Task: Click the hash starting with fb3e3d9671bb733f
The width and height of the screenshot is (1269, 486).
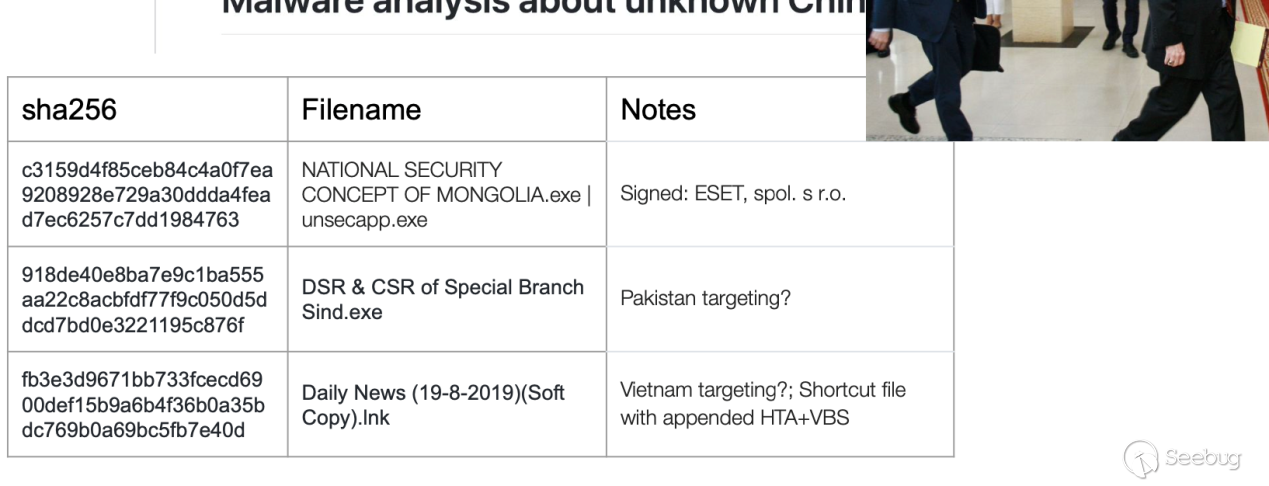Action: [143, 405]
